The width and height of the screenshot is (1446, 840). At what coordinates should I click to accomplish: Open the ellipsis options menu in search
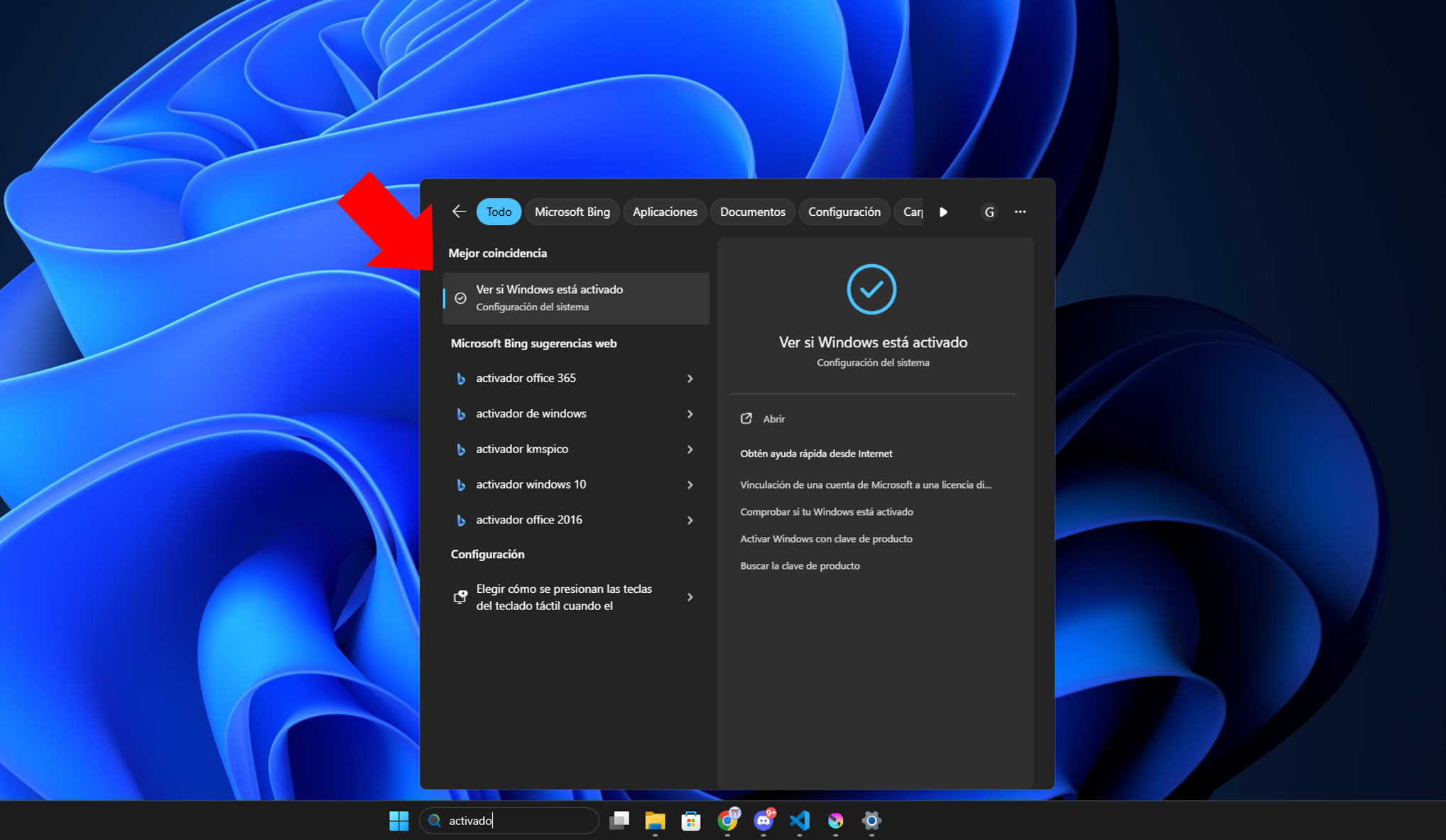click(x=1021, y=211)
